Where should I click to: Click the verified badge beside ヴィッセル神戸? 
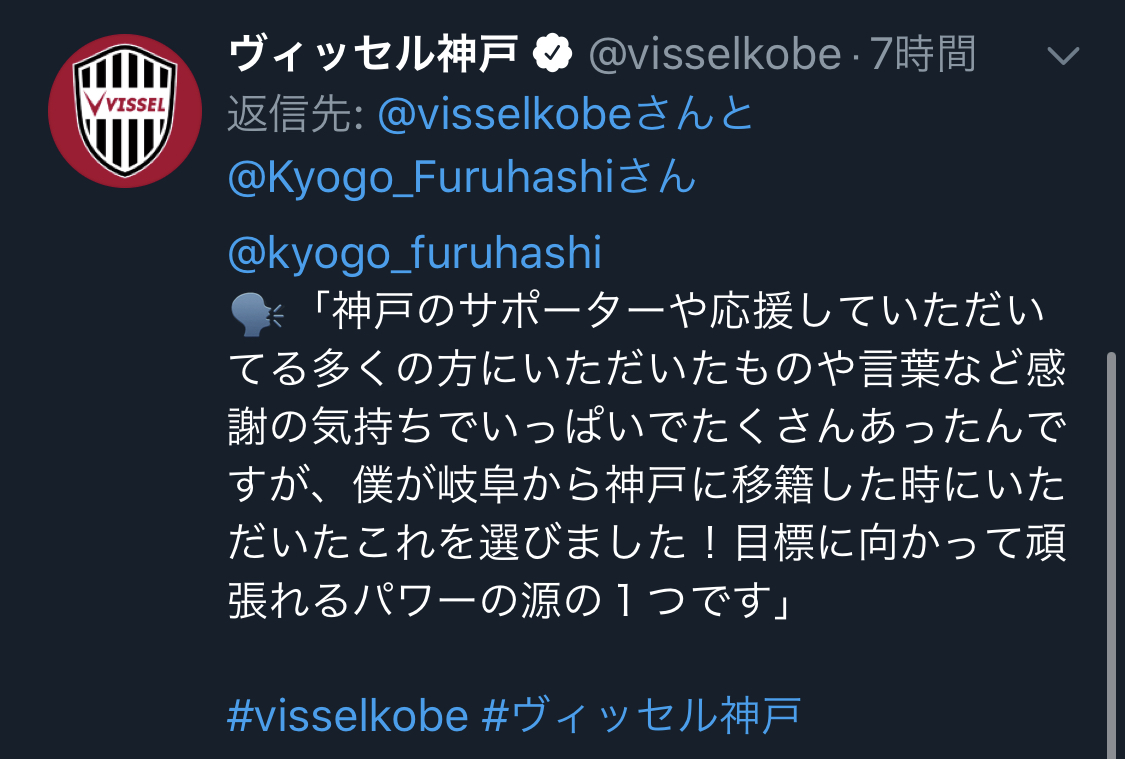click(x=552, y=54)
